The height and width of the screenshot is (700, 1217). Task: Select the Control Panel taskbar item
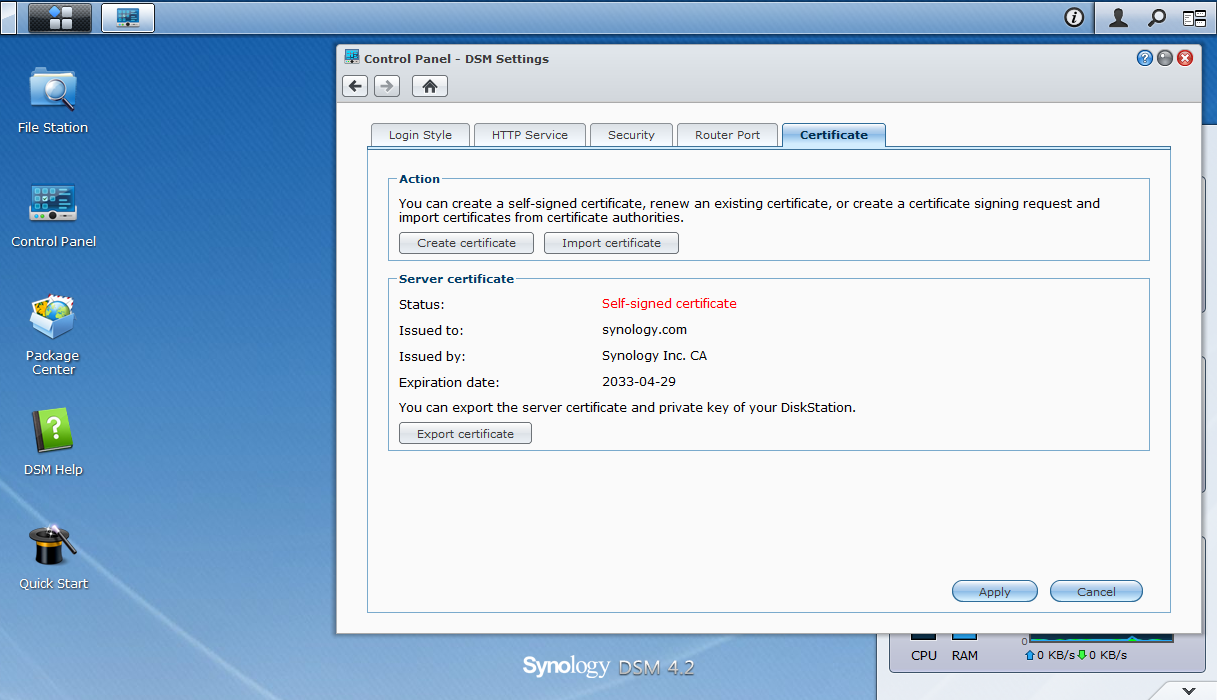pyautogui.click(x=128, y=17)
